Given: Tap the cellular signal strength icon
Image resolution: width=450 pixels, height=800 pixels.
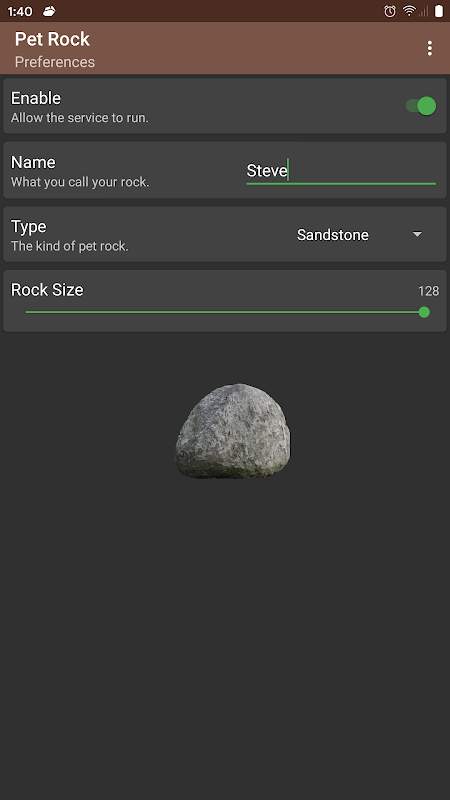Looking at the screenshot, I should pos(423,11).
